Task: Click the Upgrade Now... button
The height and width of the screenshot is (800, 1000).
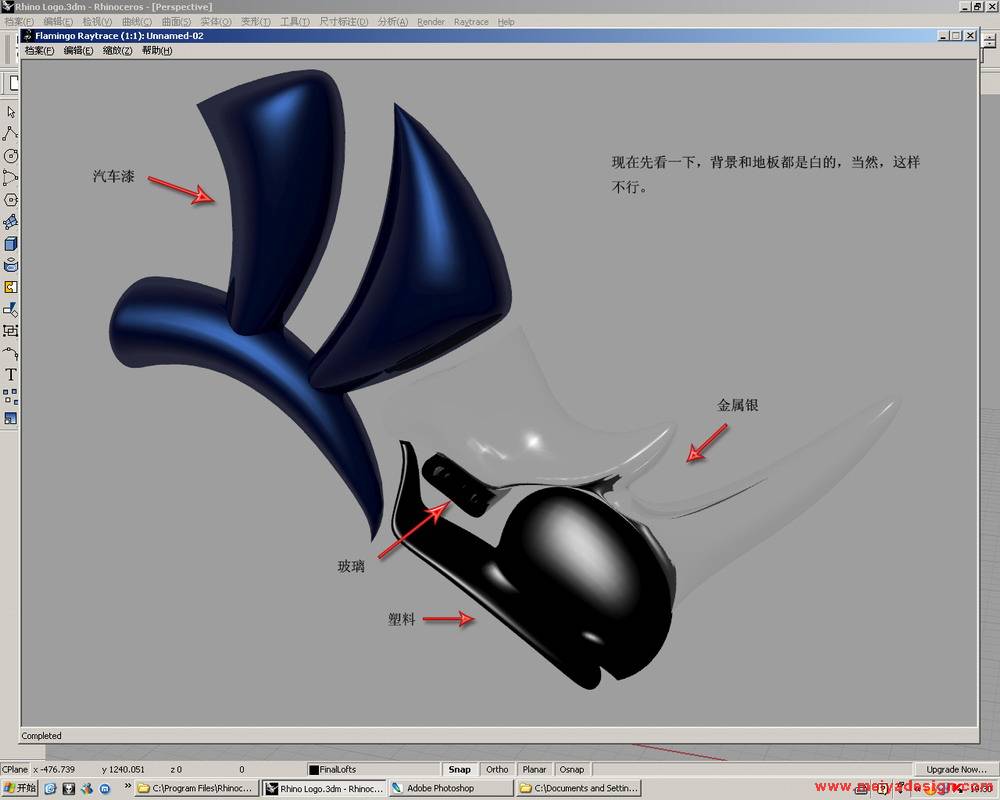Action: [x=956, y=769]
